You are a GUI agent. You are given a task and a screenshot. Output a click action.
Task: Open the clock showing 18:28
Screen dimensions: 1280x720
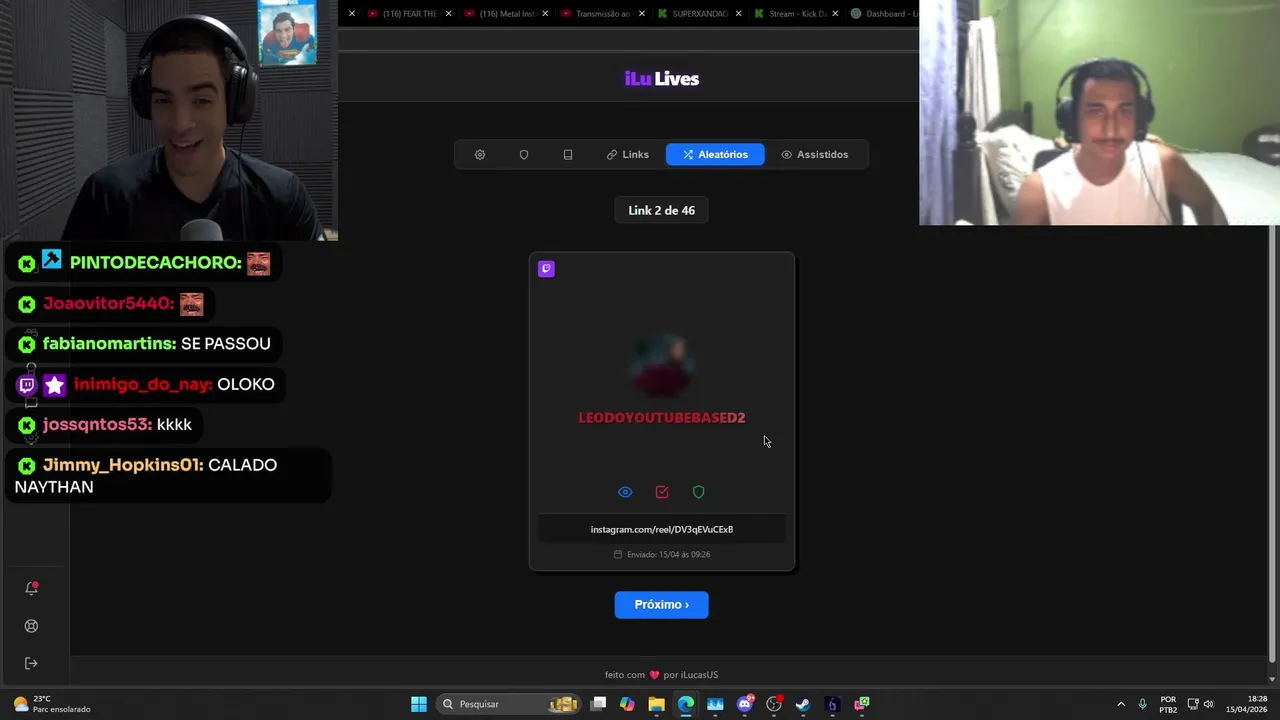1246,704
